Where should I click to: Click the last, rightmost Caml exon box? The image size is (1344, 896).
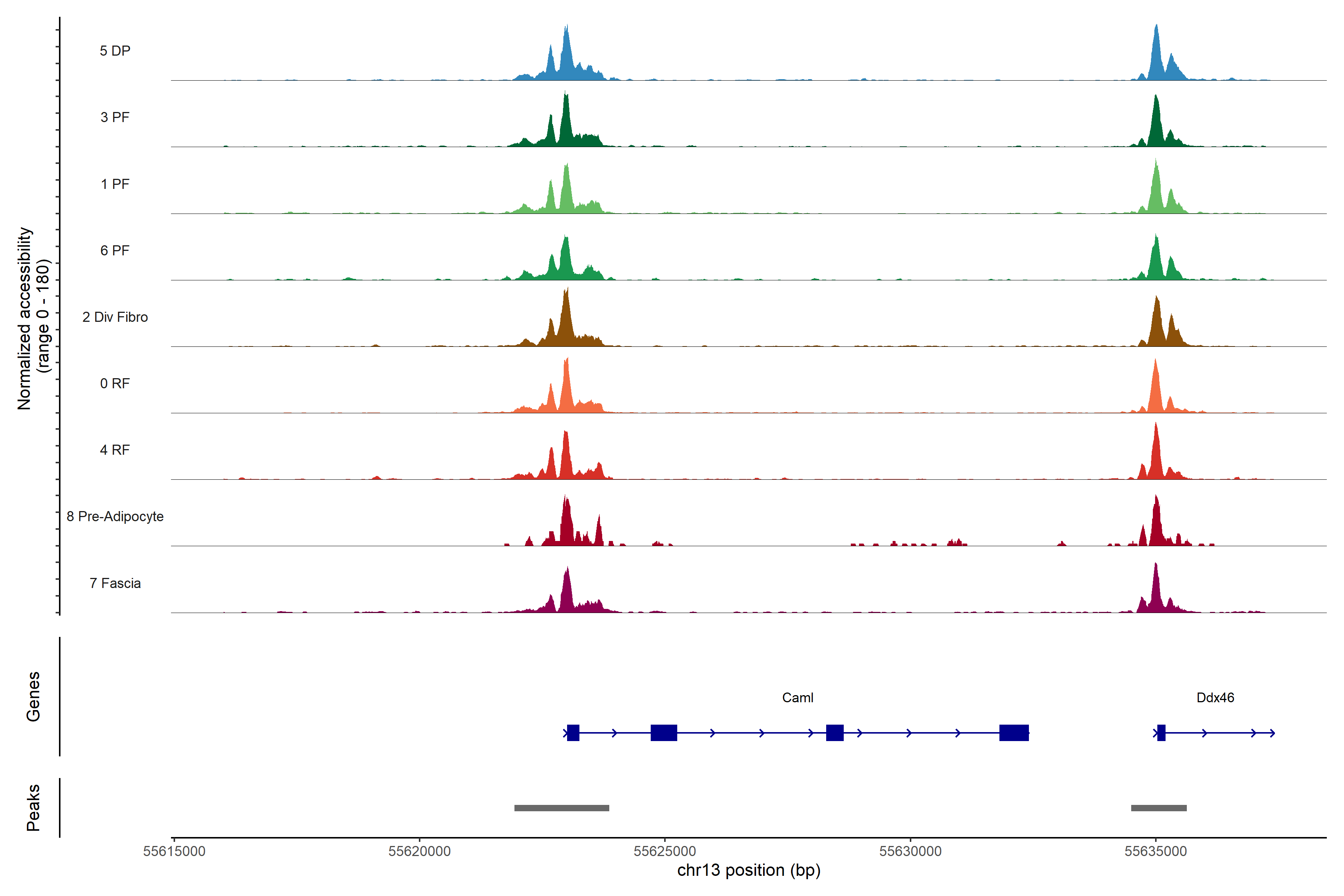click(1014, 732)
